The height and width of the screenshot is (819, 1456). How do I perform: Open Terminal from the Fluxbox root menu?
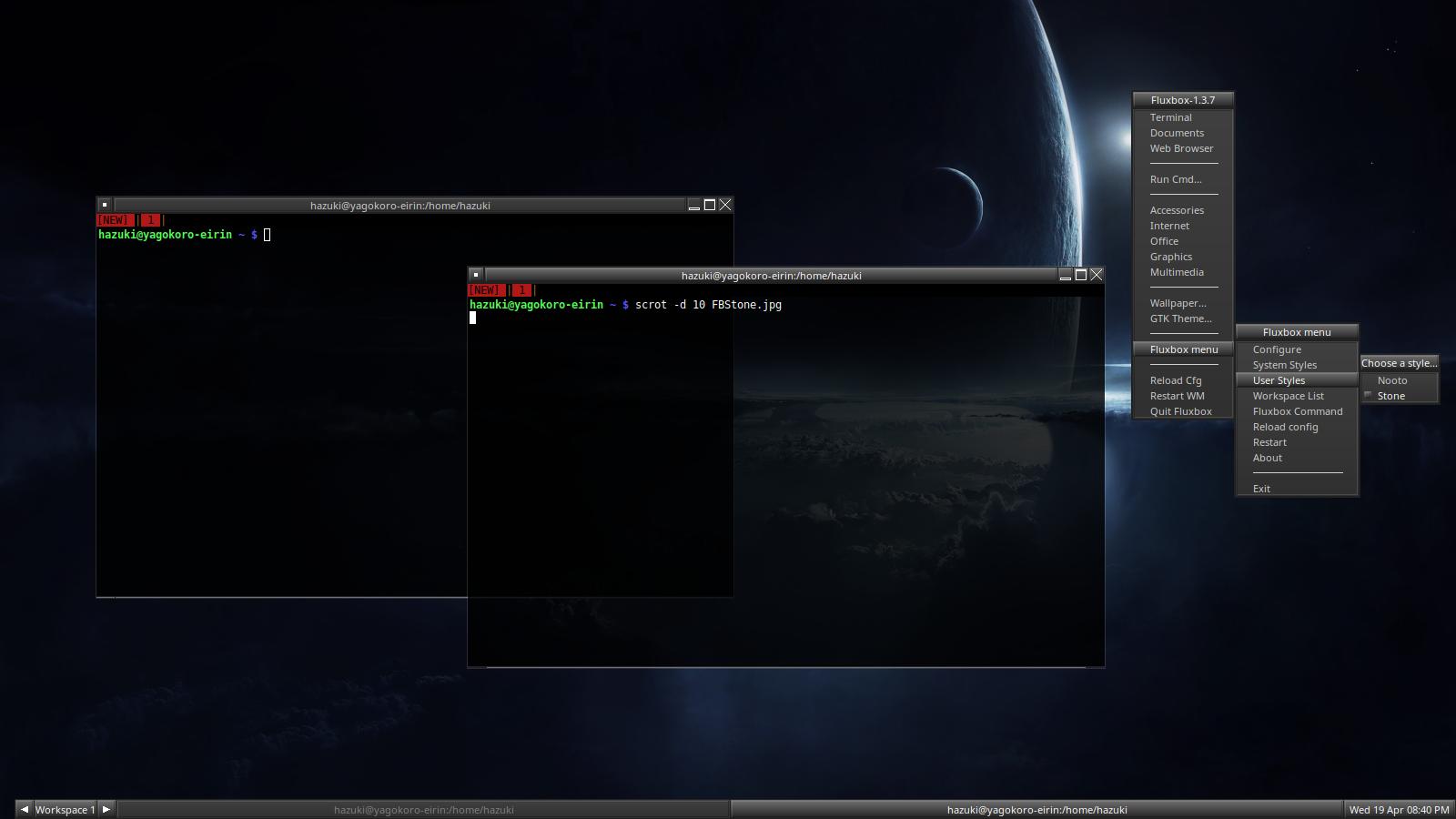(x=1183, y=117)
